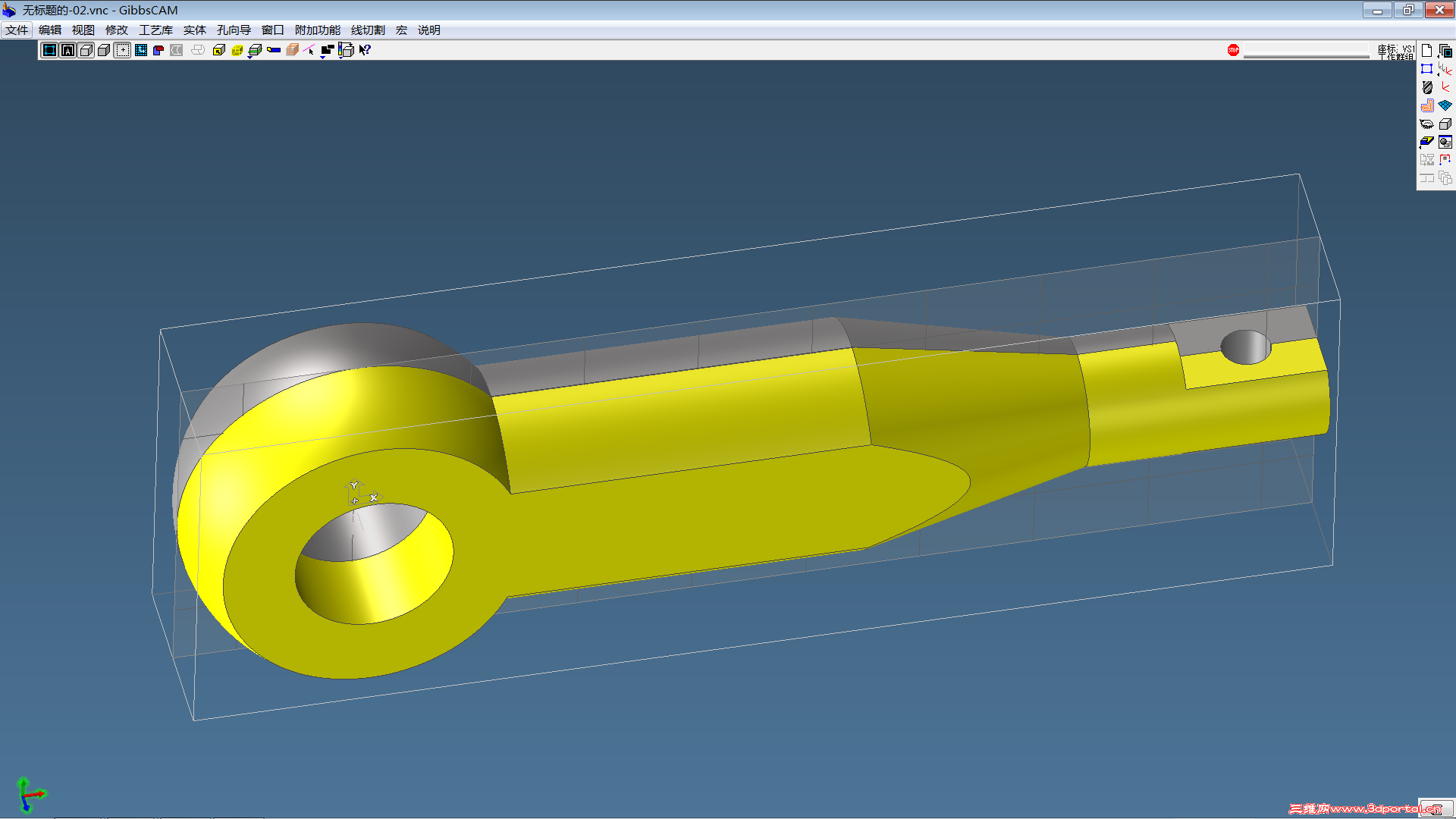Open the 说明 help menu
Image resolution: width=1456 pixels, height=819 pixels.
(429, 30)
